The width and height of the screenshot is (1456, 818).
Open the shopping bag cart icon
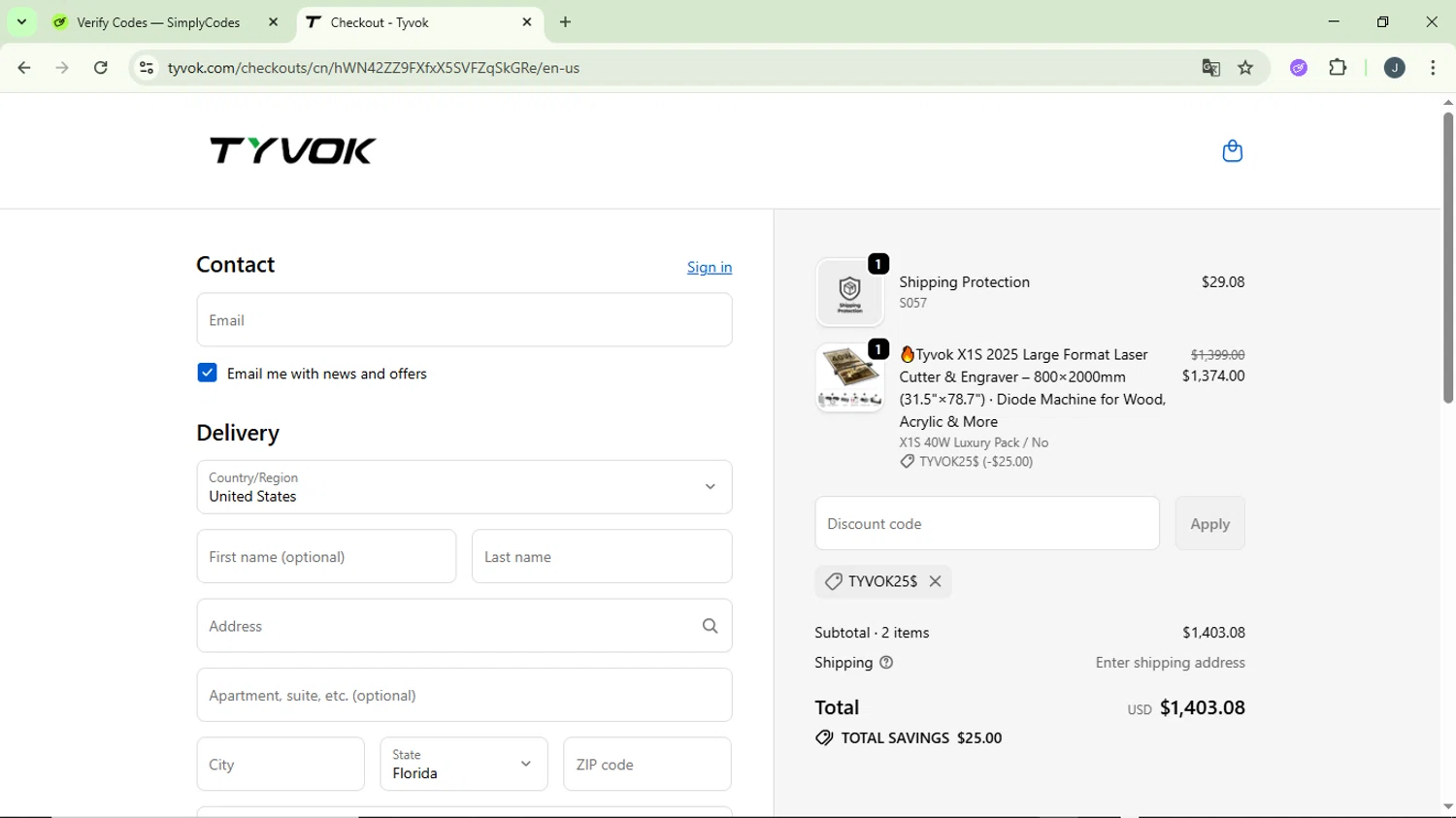point(1232,151)
